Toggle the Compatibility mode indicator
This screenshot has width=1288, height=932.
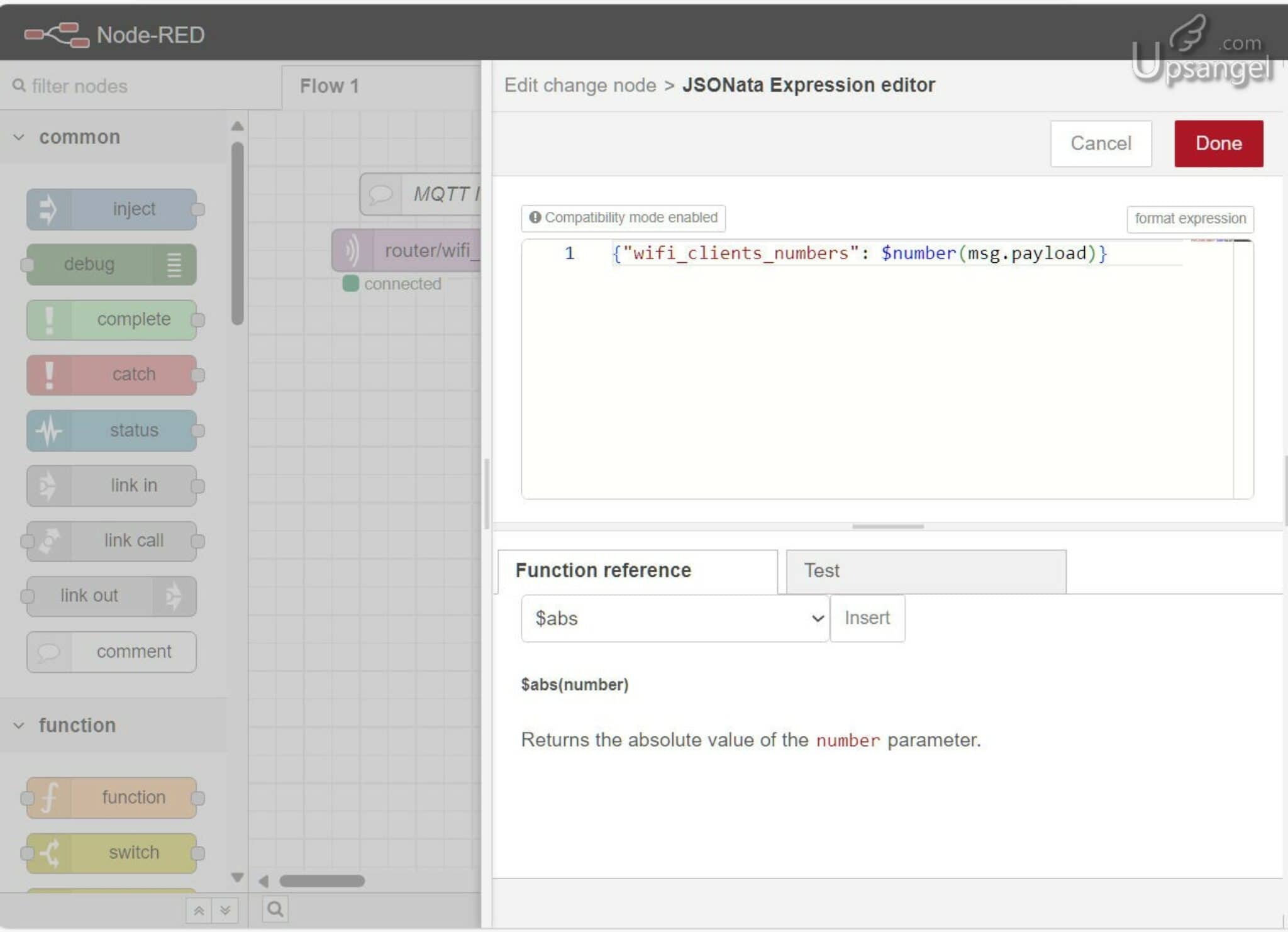[623, 218]
